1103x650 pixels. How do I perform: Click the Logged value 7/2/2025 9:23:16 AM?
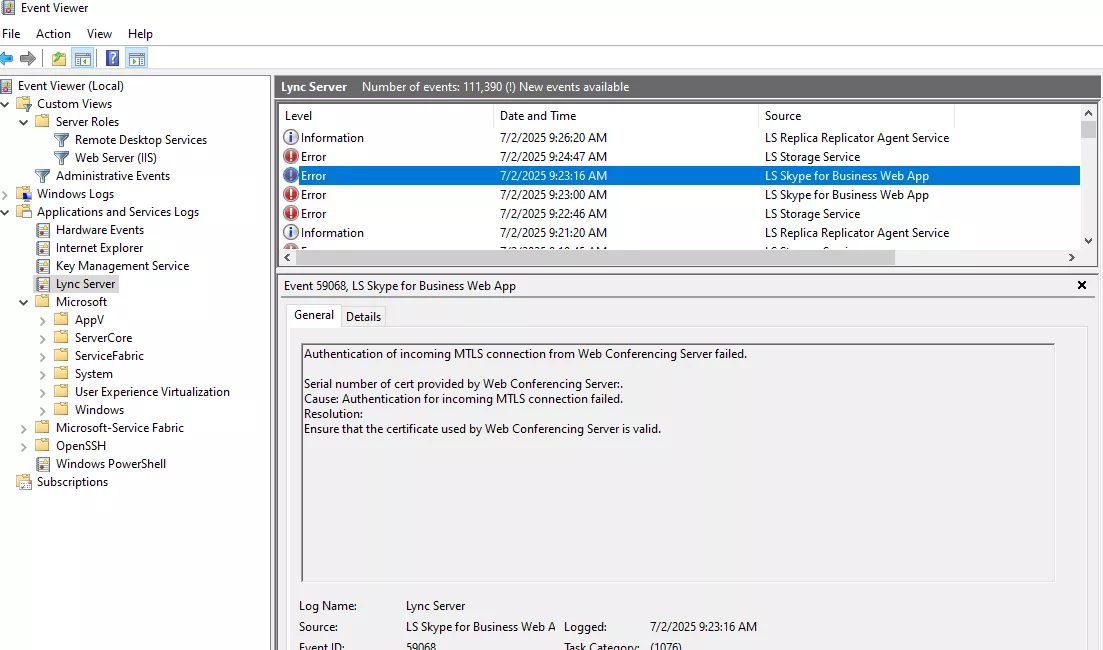click(x=703, y=627)
